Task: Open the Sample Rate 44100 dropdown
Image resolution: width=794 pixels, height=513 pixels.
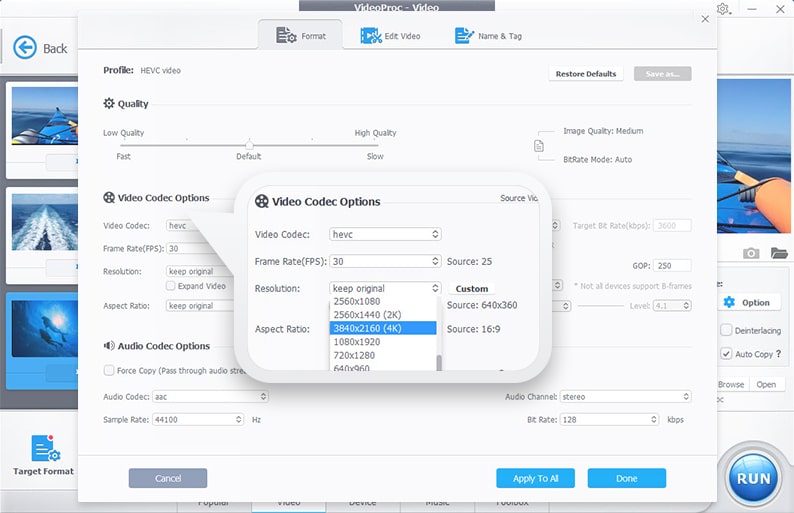Action: point(197,419)
